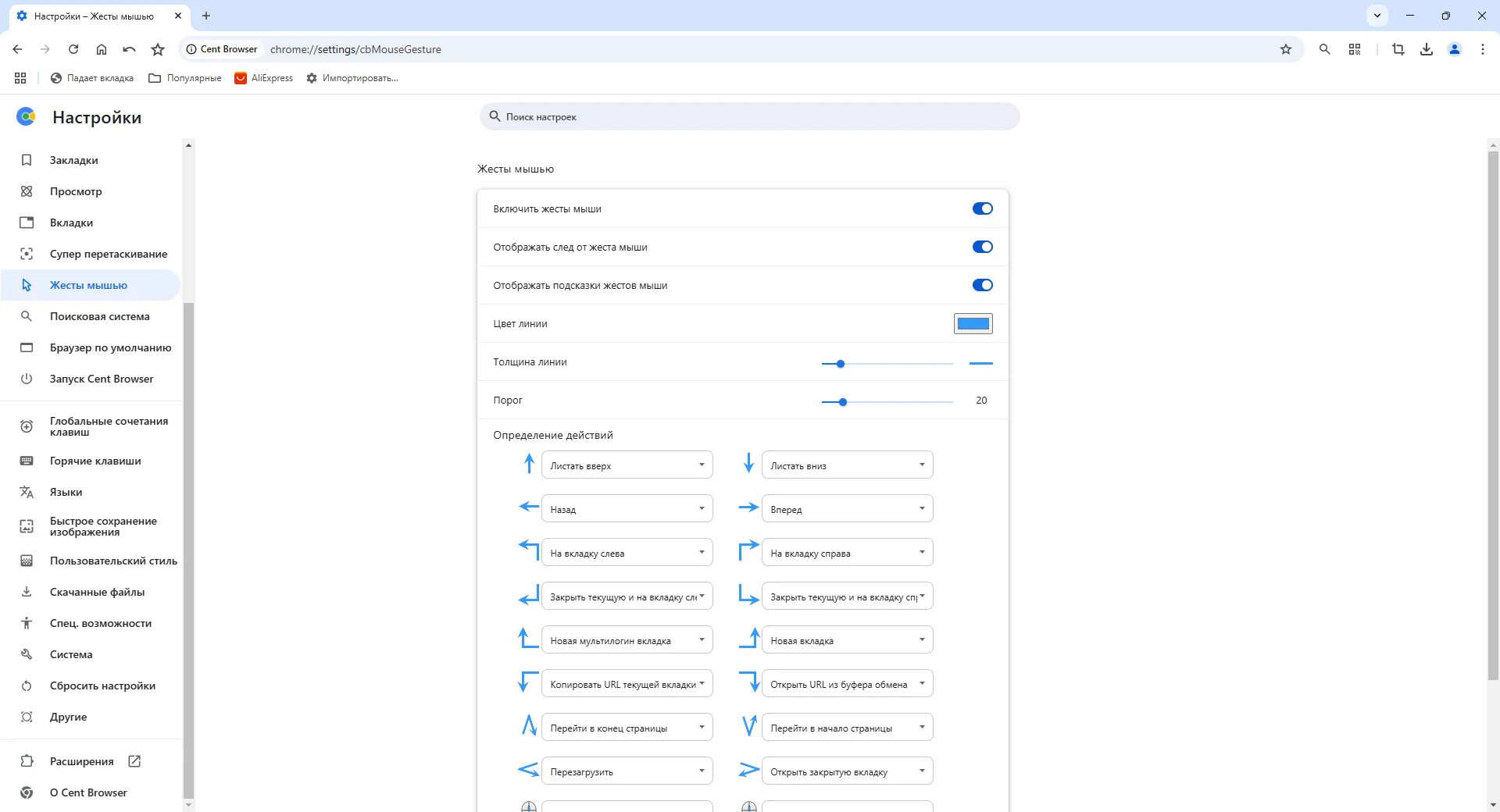
Task: Click the home page icon
Action: coord(102,49)
